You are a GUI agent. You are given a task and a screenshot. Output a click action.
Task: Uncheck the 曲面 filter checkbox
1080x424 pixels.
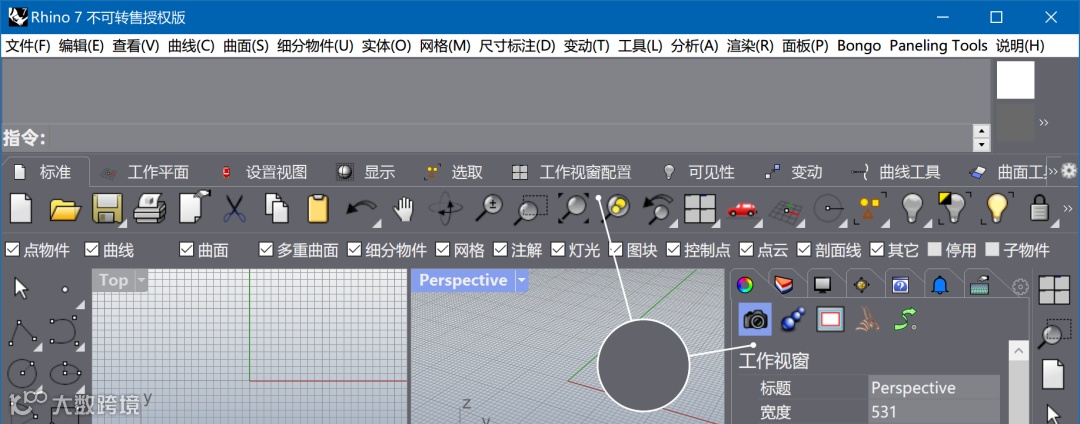click(x=187, y=249)
